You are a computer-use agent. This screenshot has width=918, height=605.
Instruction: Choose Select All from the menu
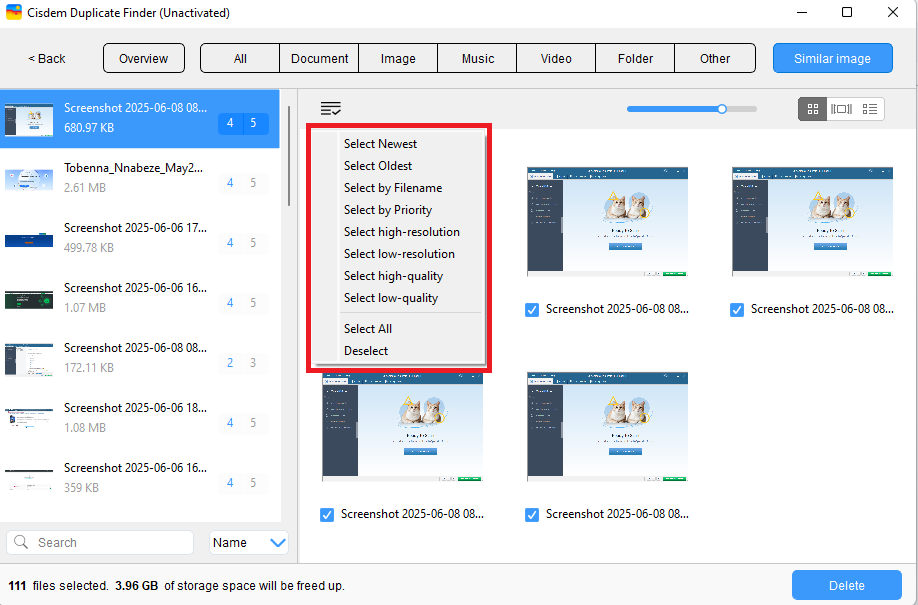368,329
